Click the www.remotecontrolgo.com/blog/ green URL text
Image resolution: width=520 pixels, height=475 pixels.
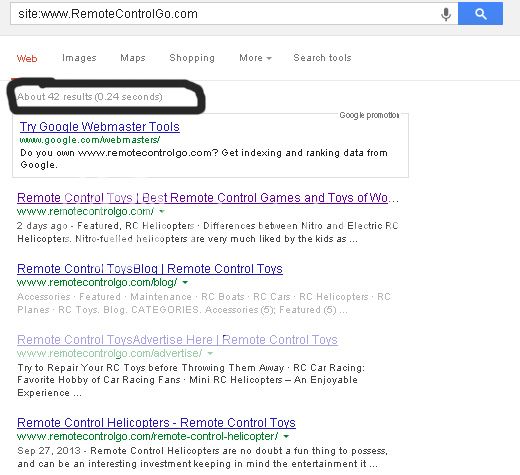97,282
